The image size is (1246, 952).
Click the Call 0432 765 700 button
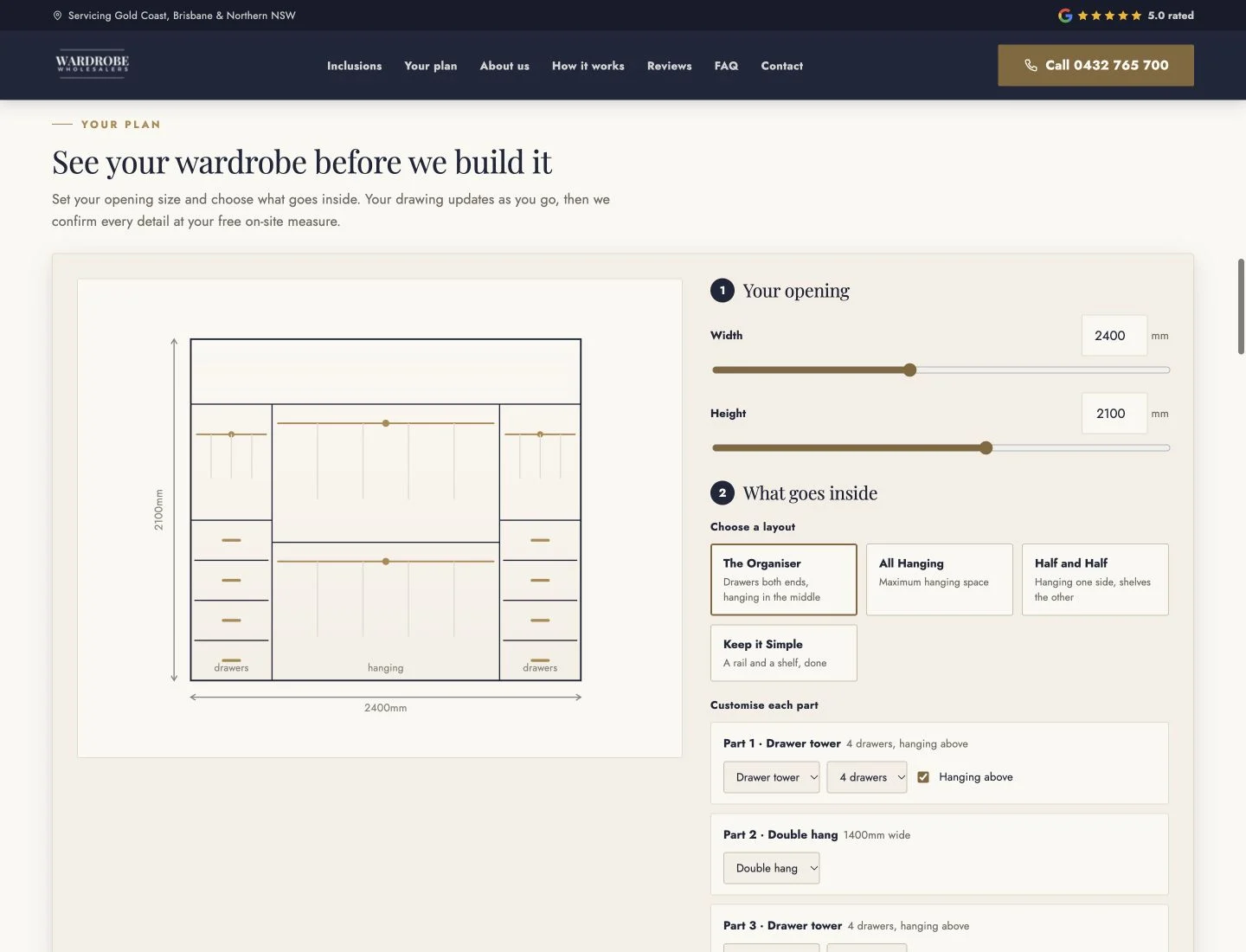click(1095, 66)
